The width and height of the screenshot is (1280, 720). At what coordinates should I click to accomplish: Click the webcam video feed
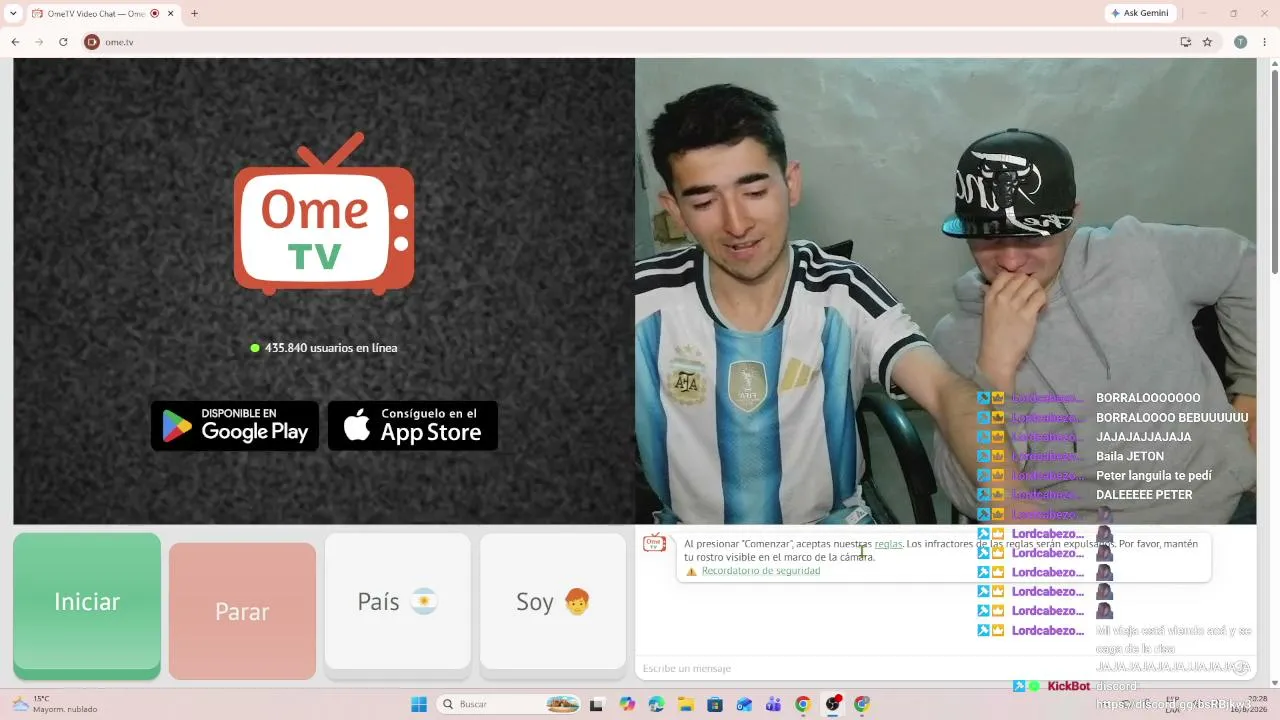[945, 290]
